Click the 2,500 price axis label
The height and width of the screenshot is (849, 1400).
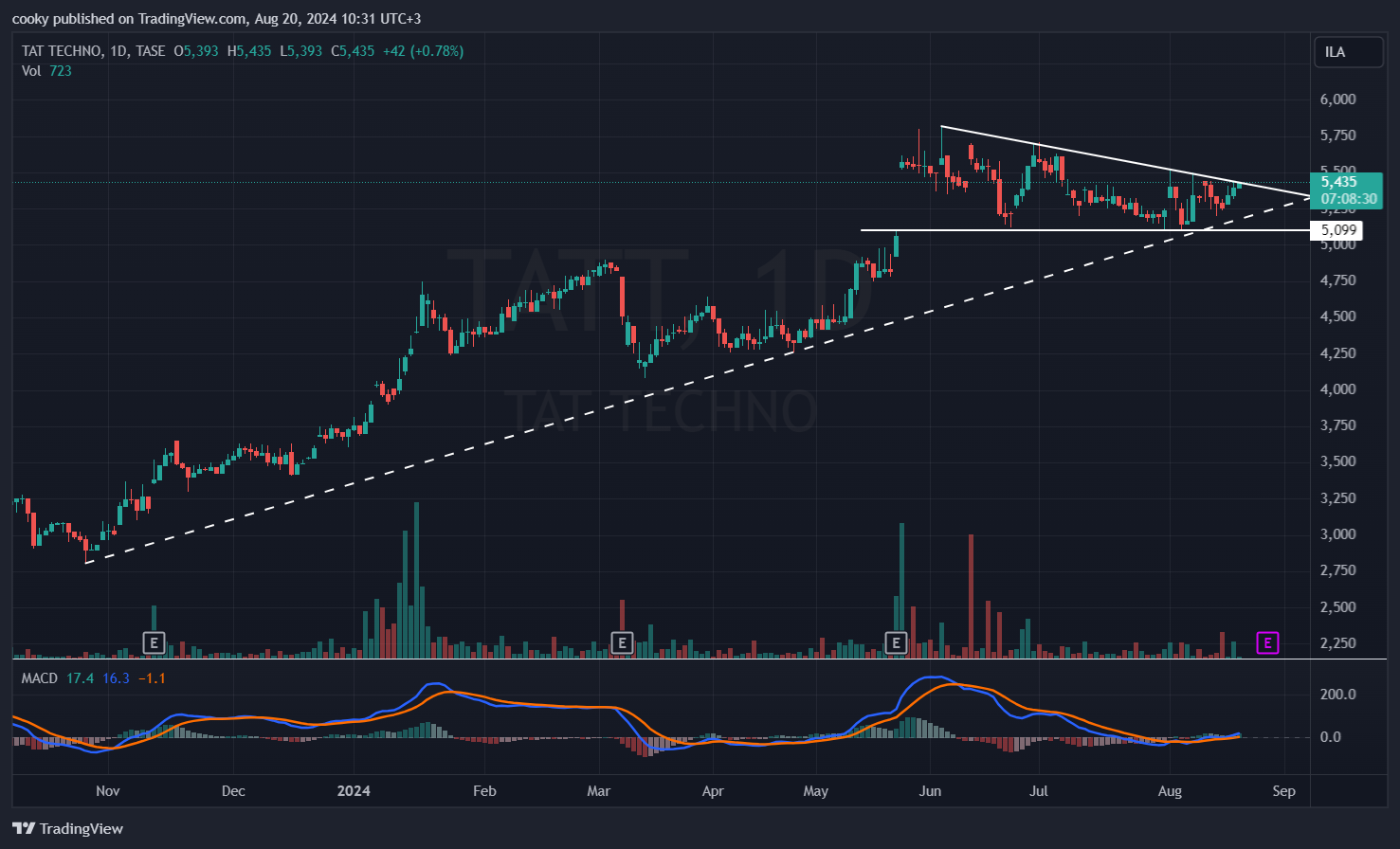coord(1337,607)
